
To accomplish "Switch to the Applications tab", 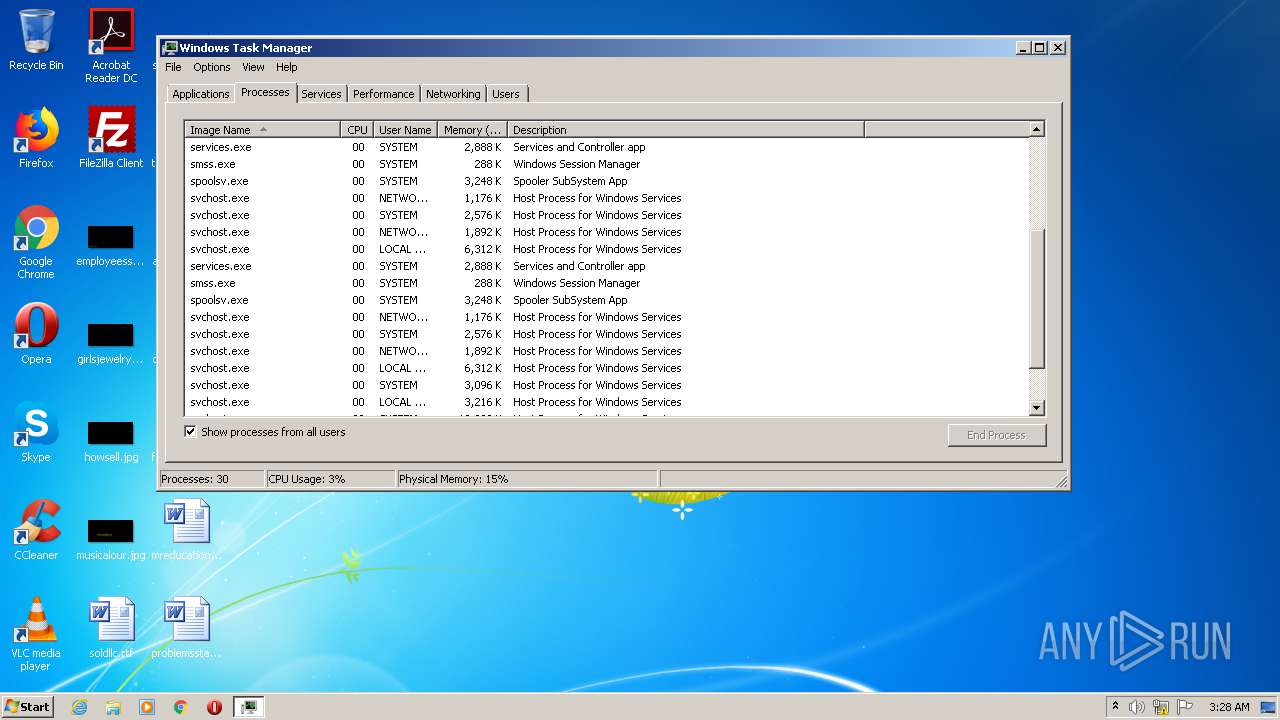I will coord(201,94).
